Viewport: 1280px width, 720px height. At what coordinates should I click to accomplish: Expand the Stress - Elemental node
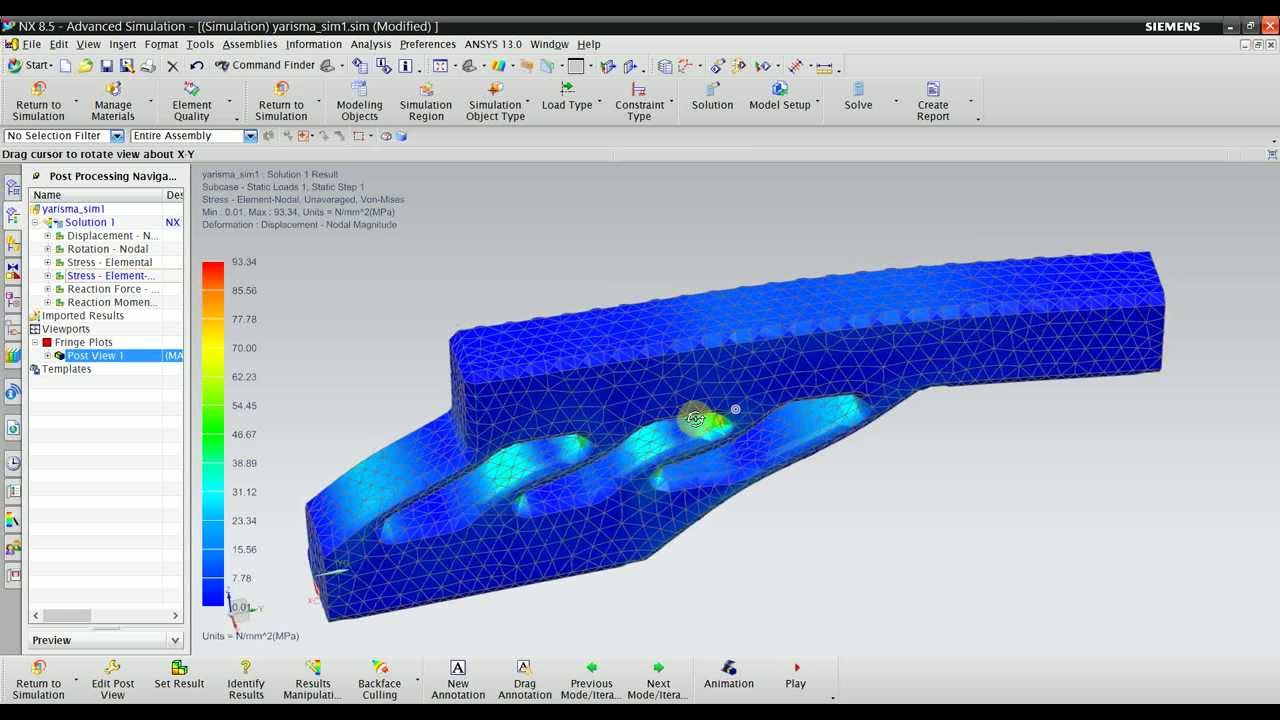pyautogui.click(x=47, y=262)
